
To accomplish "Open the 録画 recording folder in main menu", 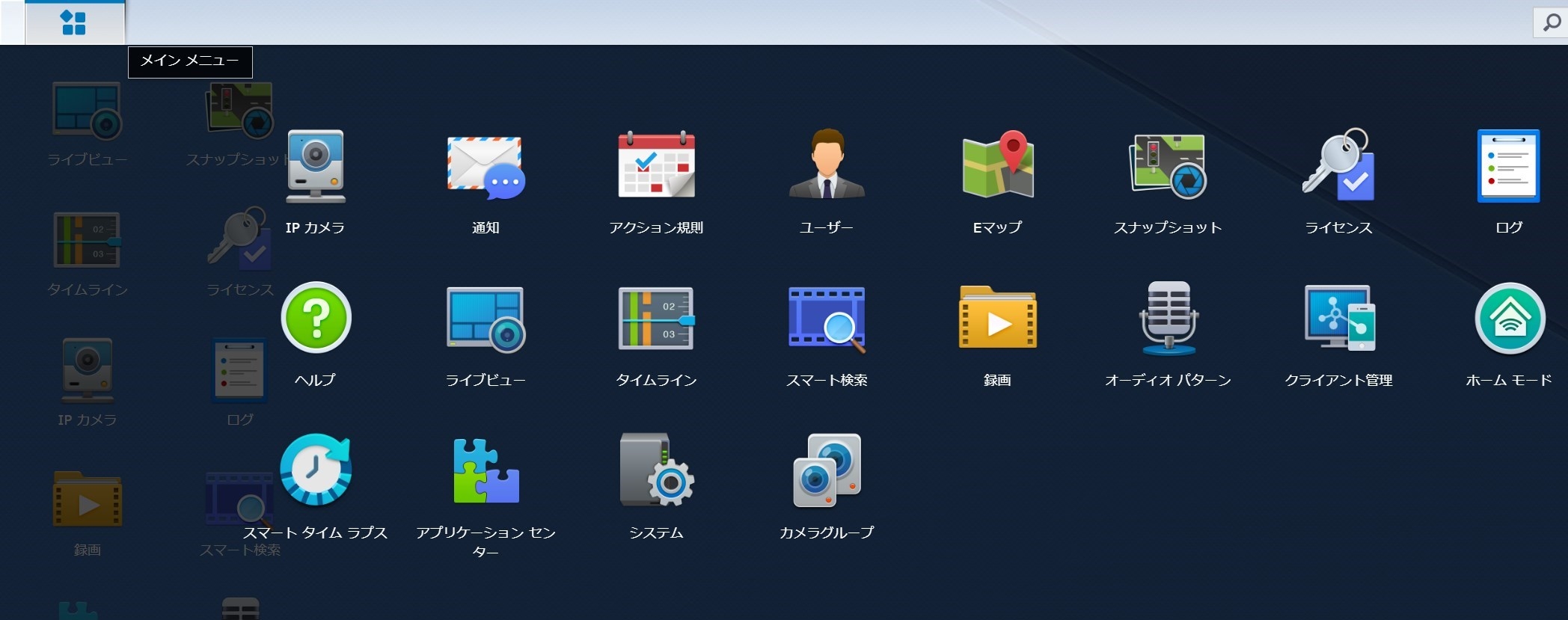I will point(997,319).
